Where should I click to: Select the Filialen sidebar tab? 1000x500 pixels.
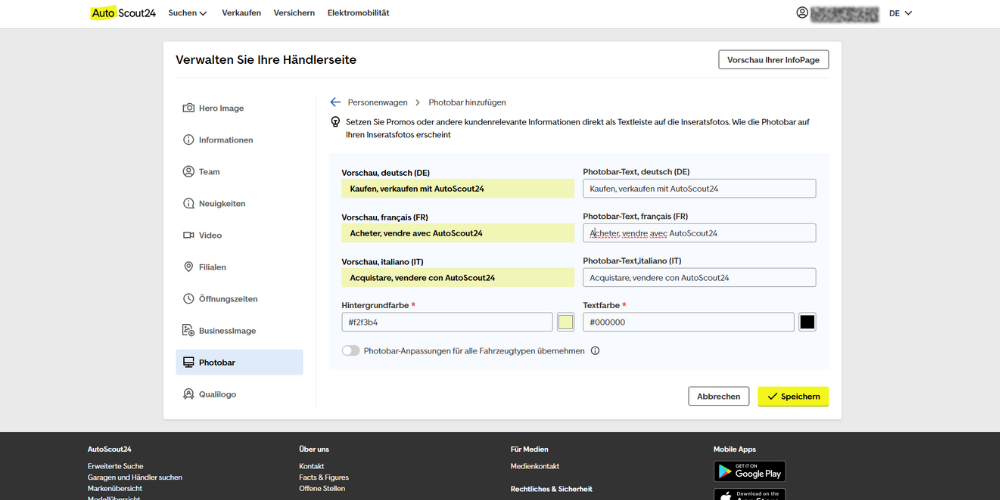[239, 267]
